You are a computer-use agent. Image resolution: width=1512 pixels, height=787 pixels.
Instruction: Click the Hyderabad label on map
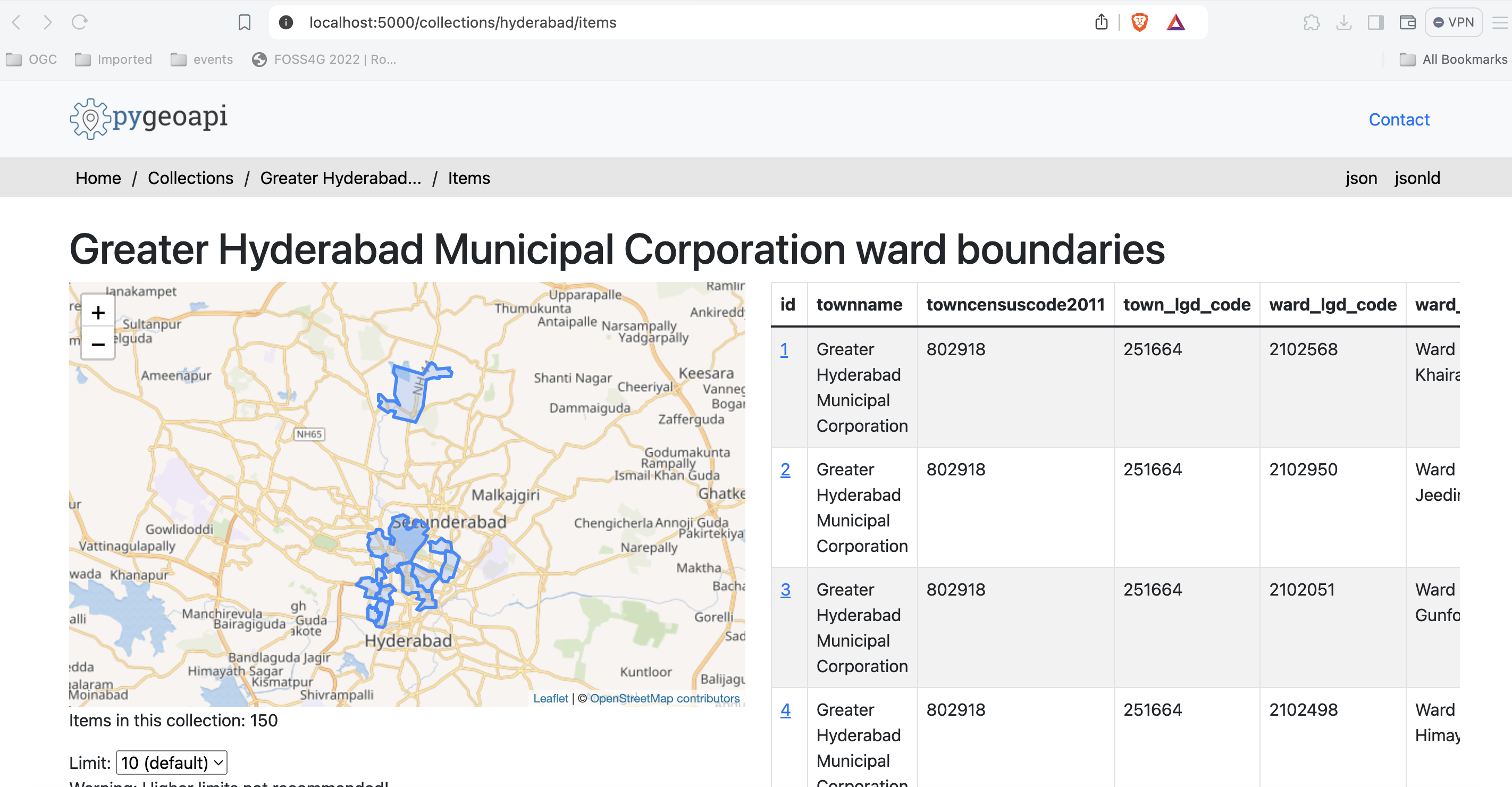click(408, 641)
